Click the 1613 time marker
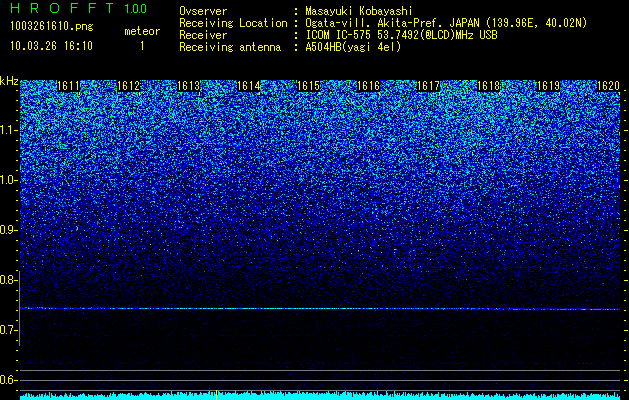The width and height of the screenshot is (629, 400). click(188, 86)
